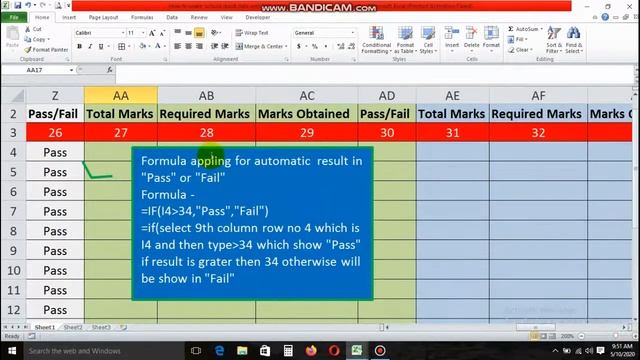
Task: Switch to the Insert ribbon tab
Action: point(69,18)
